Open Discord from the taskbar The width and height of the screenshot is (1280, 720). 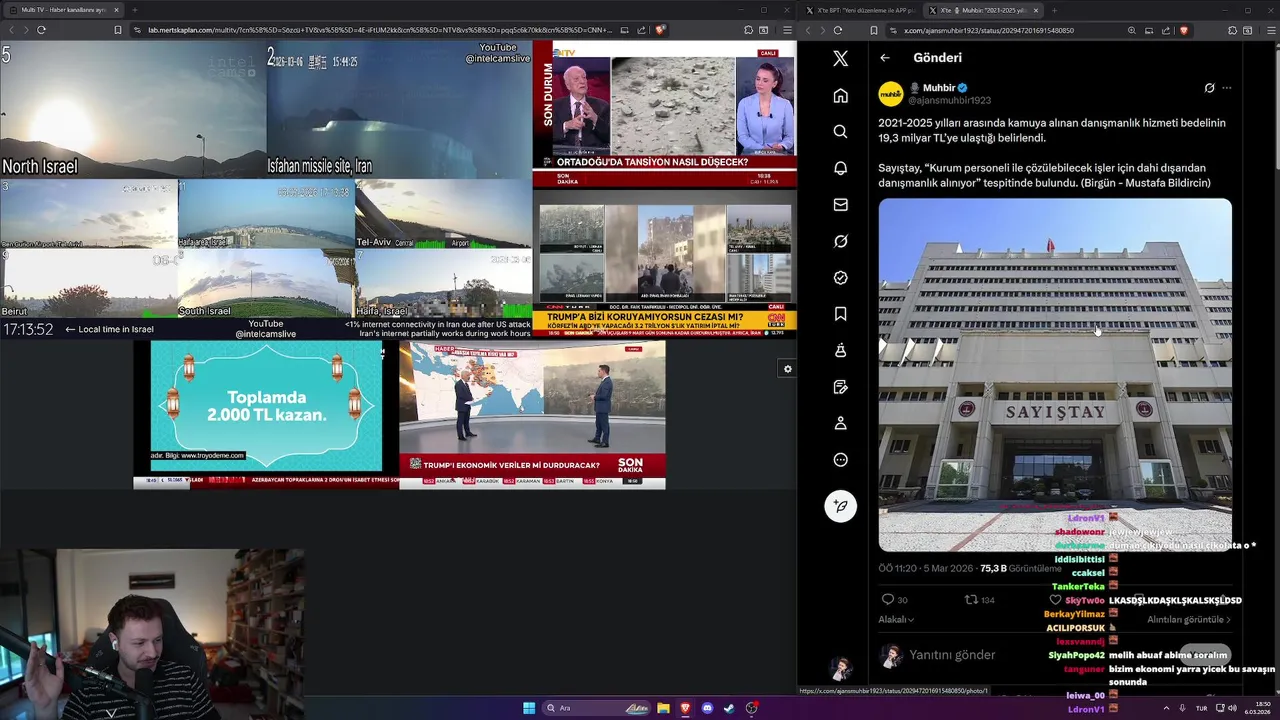pyautogui.click(x=707, y=708)
